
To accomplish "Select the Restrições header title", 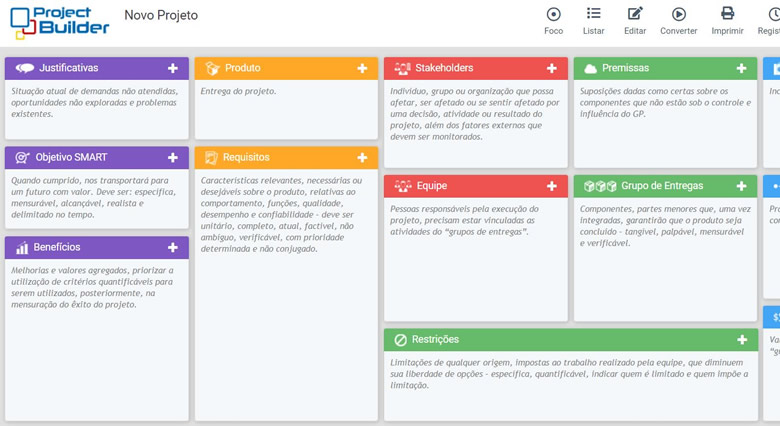I will (435, 339).
